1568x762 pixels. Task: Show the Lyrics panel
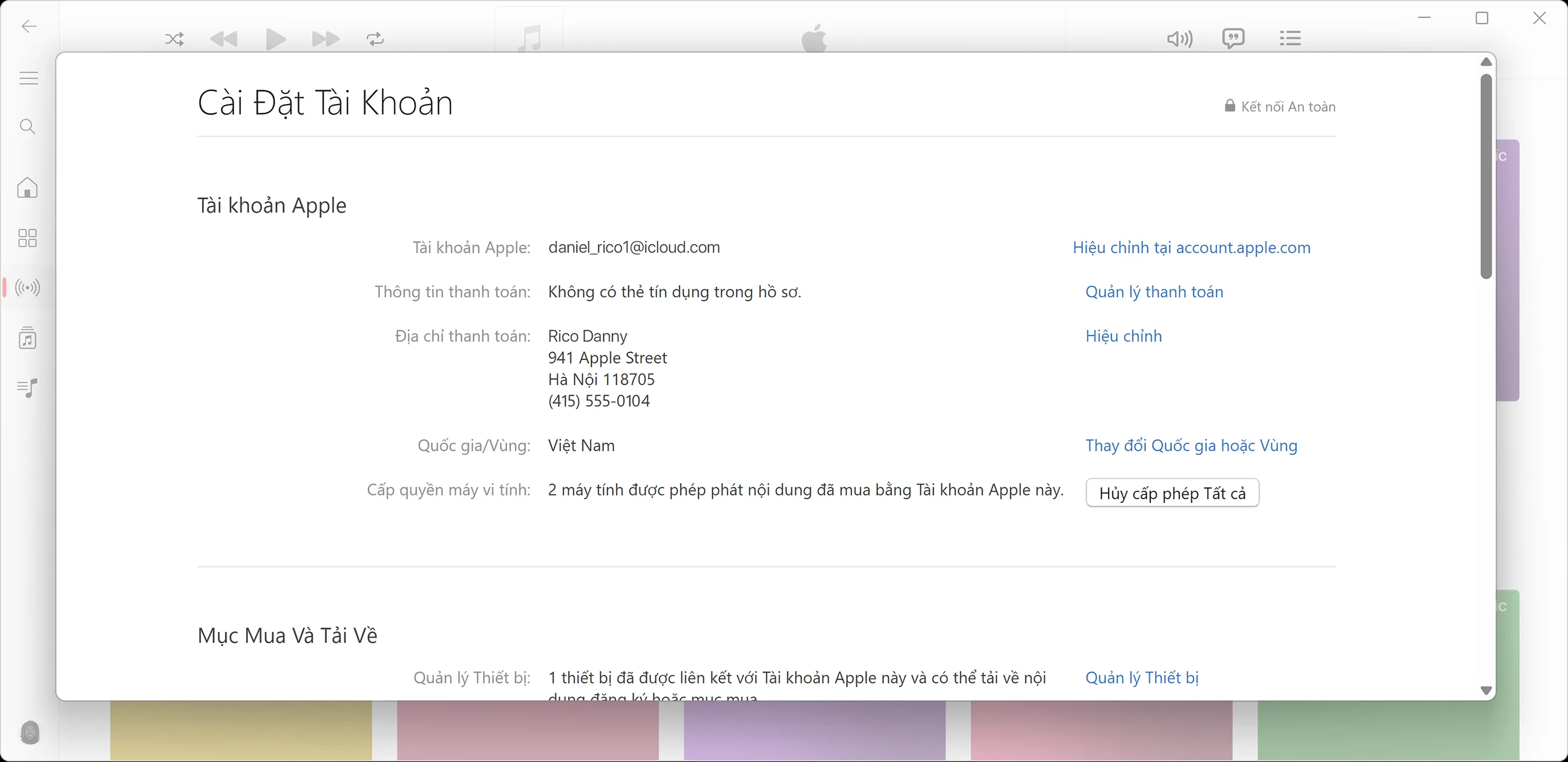tap(1234, 38)
